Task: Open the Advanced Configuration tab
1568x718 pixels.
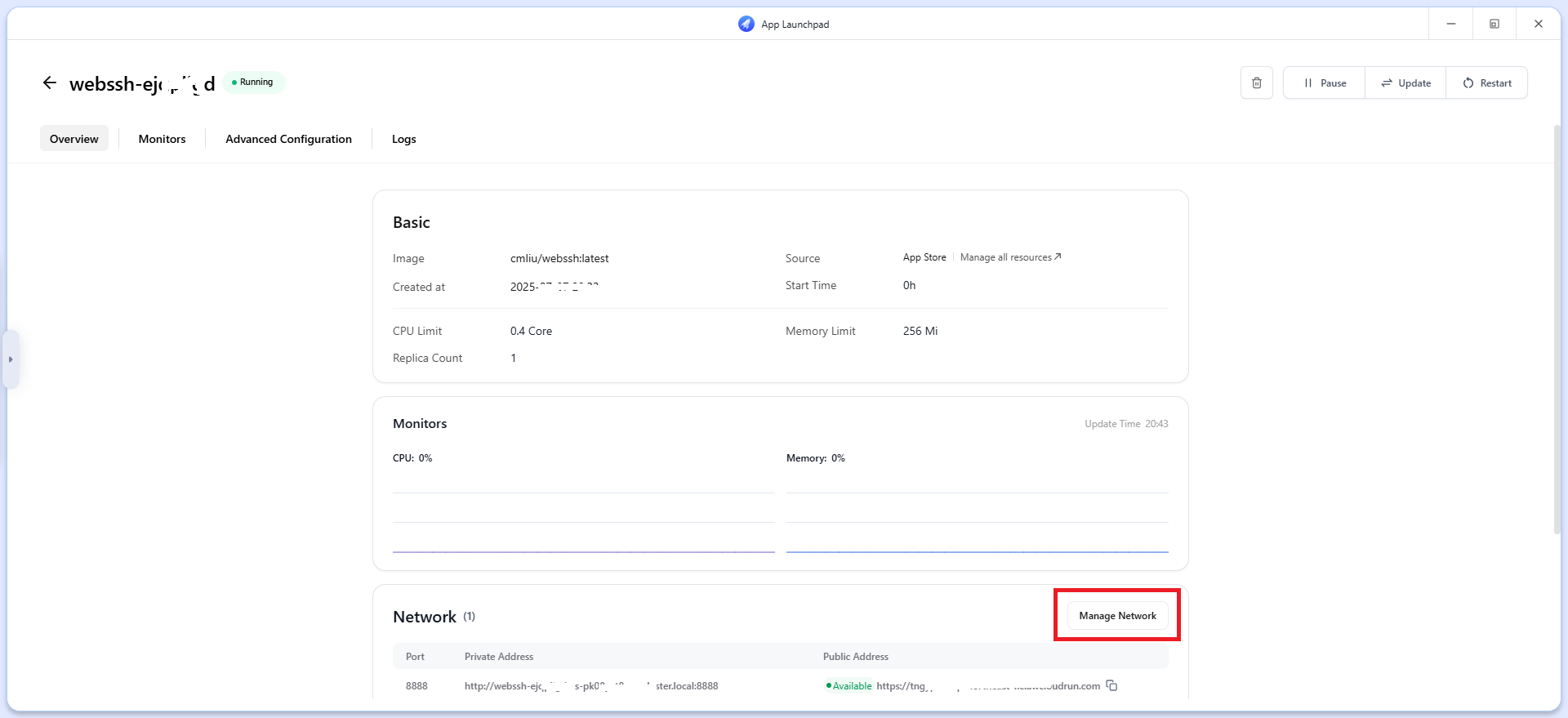Action: point(288,139)
